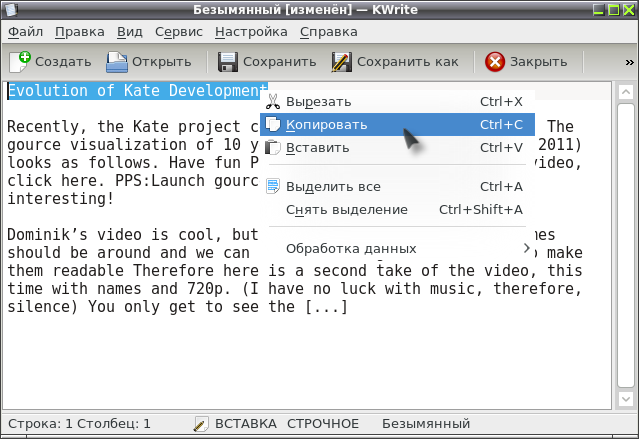Click the red Закрыть icon
This screenshot has width=639, height=439.
pyautogui.click(x=495, y=62)
